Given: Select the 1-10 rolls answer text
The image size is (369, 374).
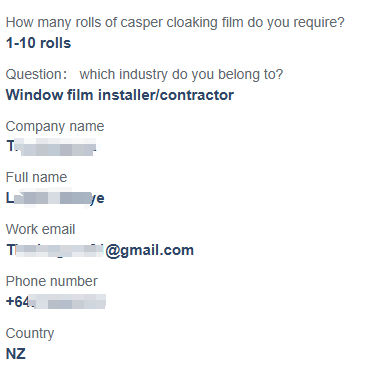Looking at the screenshot, I should coord(39,43).
